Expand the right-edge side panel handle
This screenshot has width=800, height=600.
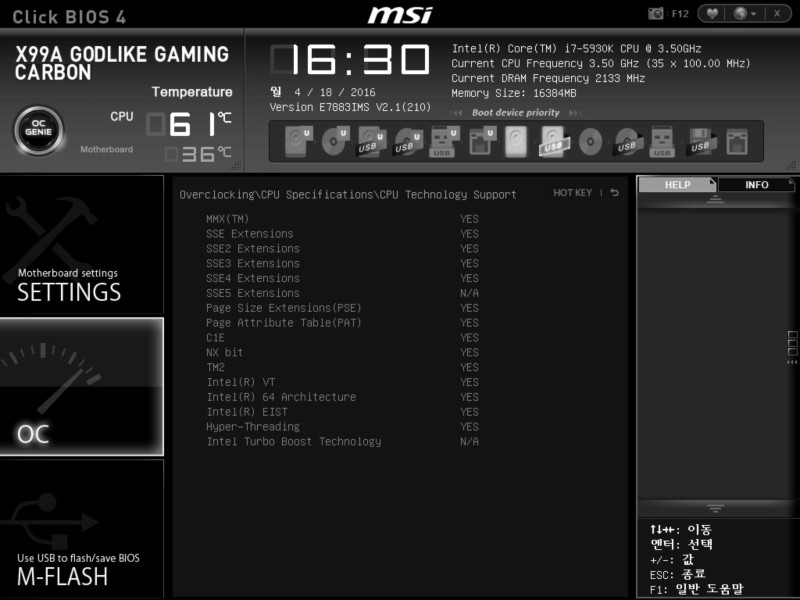point(792,347)
